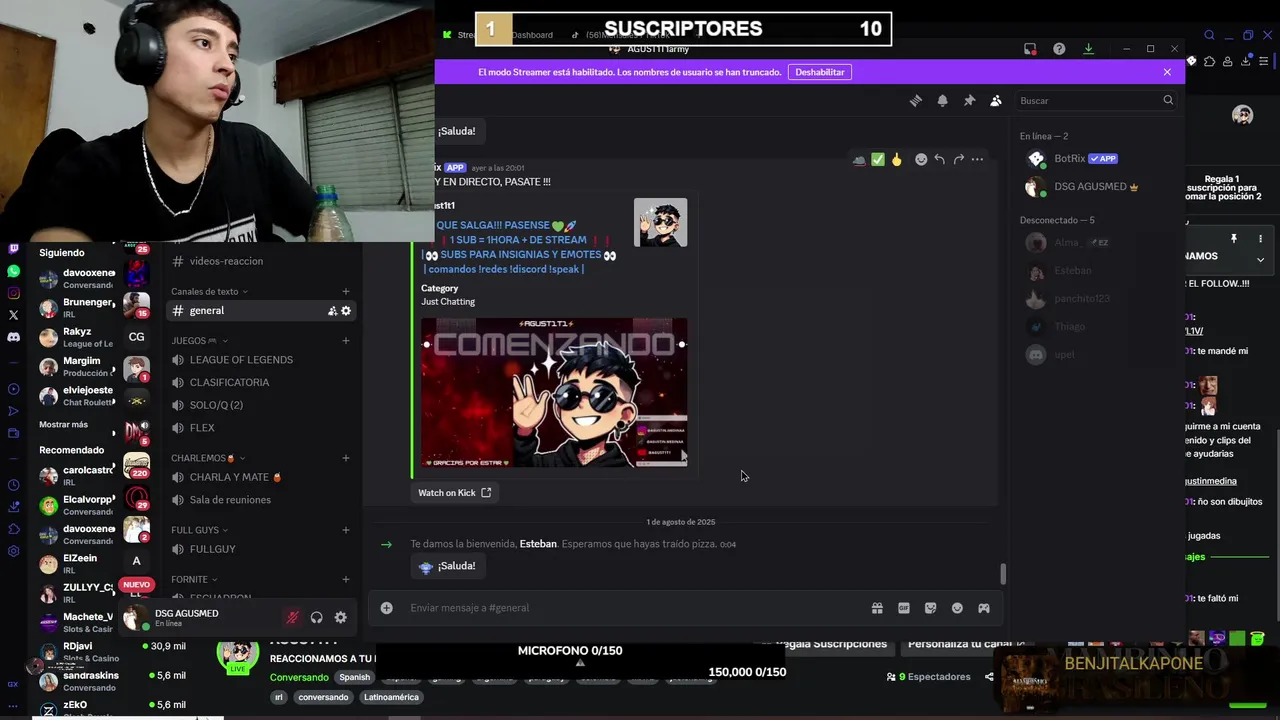
Task: Collapse the FULL GUYS category
Action: tap(200, 530)
